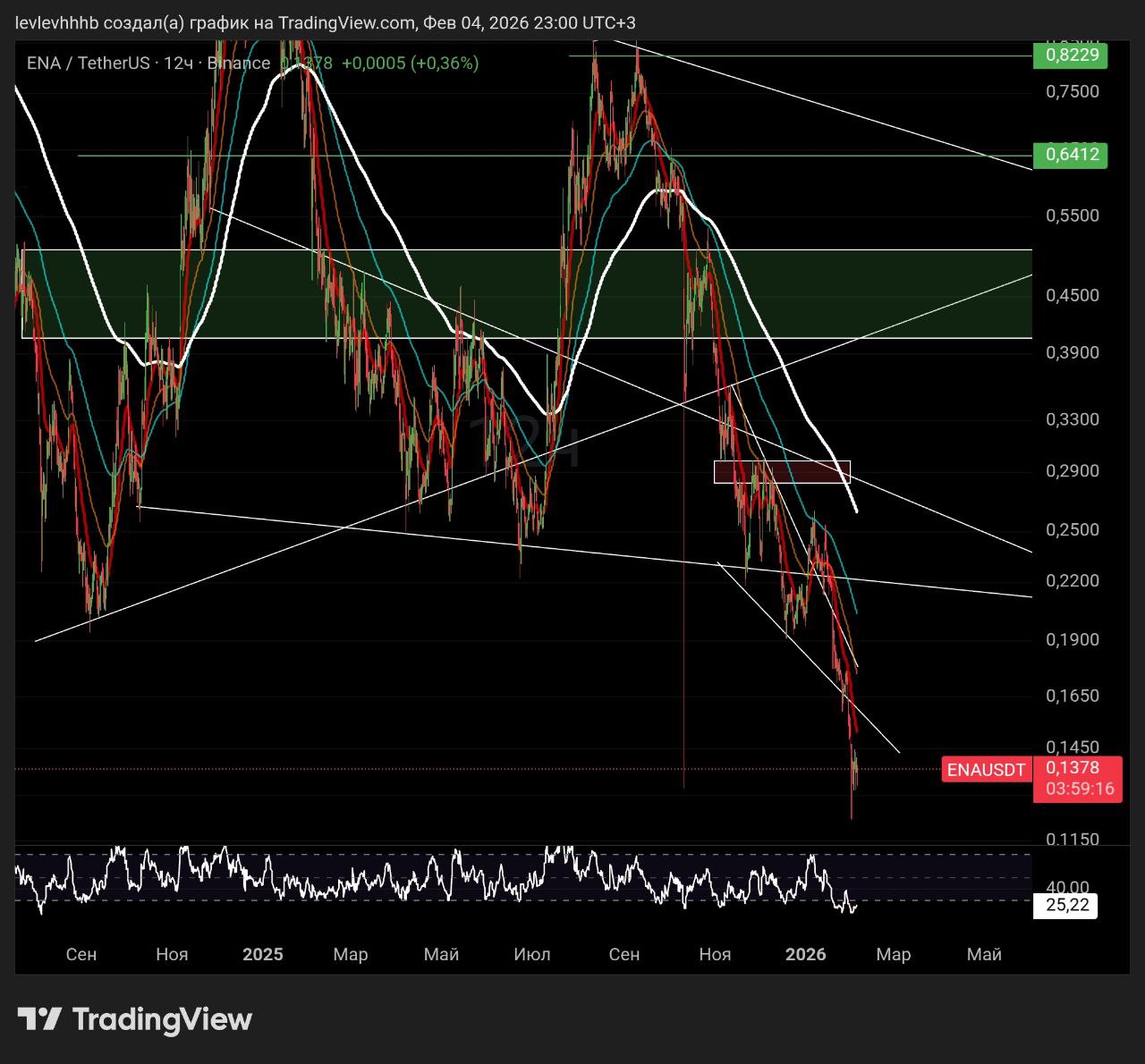The image size is (1145, 1064).
Task: Select the small red resistance zone rectangle
Action: point(781,472)
